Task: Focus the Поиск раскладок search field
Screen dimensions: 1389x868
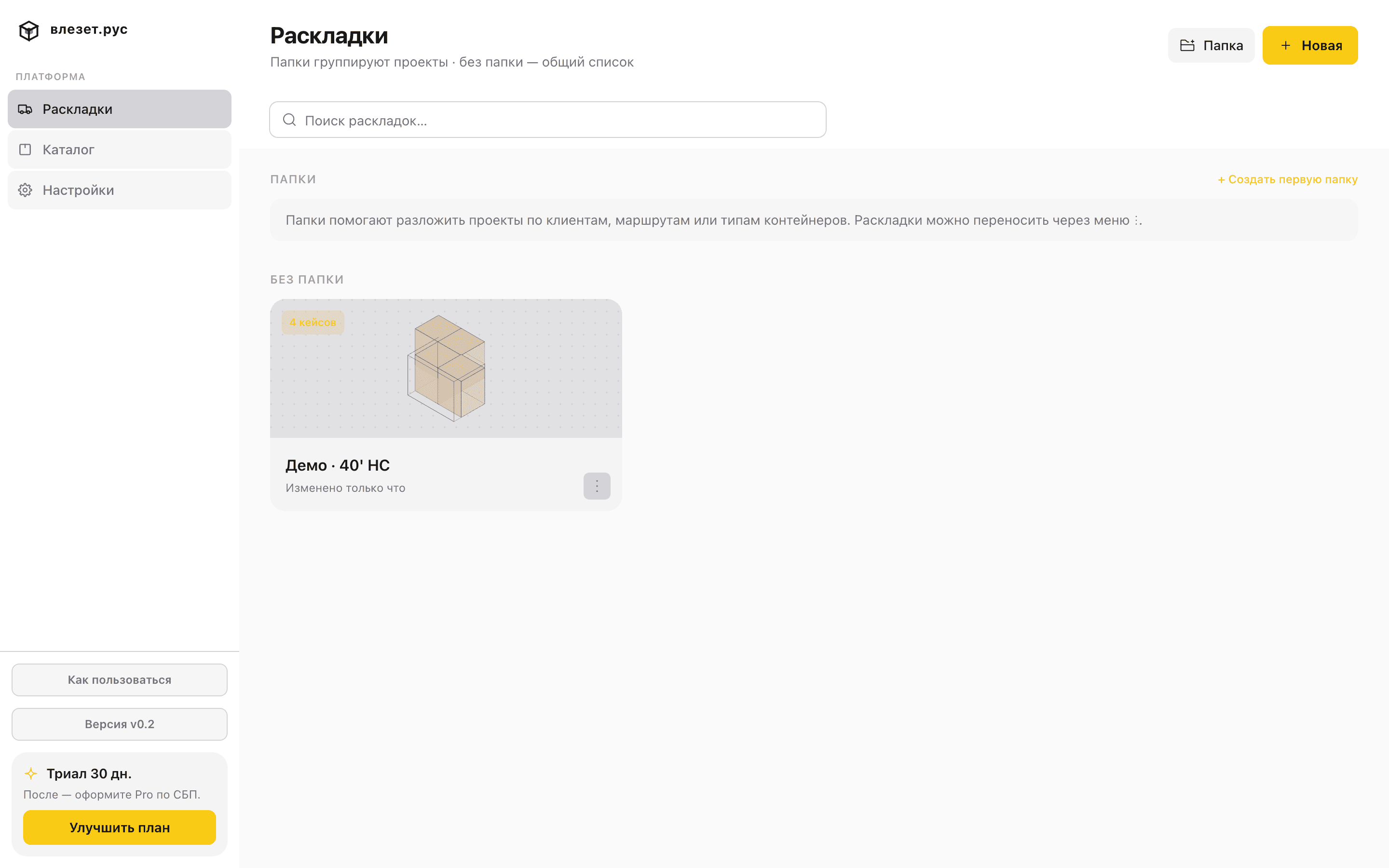Action: click(x=547, y=120)
